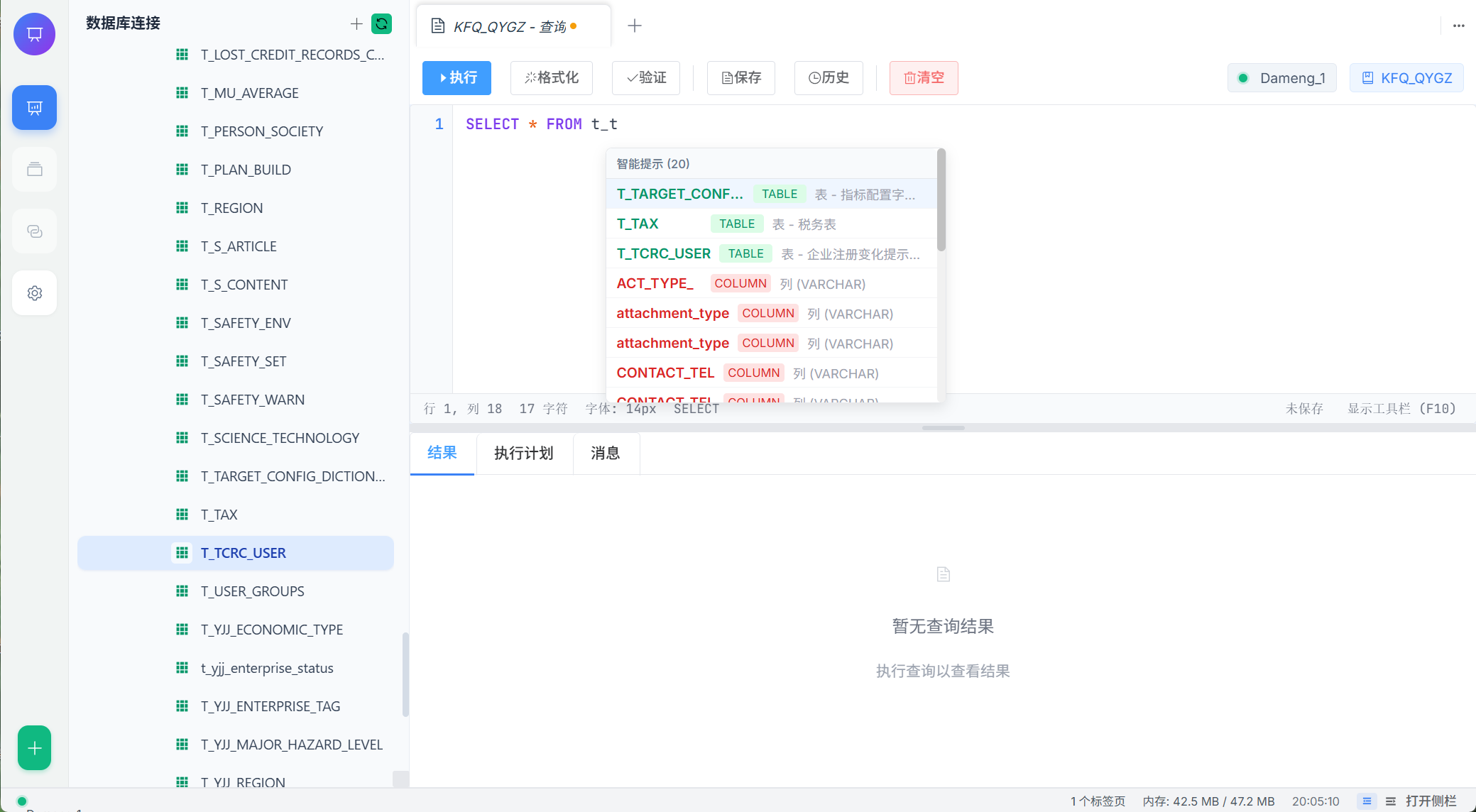This screenshot has height=812, width=1476.
Task: Choose ACT_TYPE_ column suggestion
Action: click(x=771, y=283)
